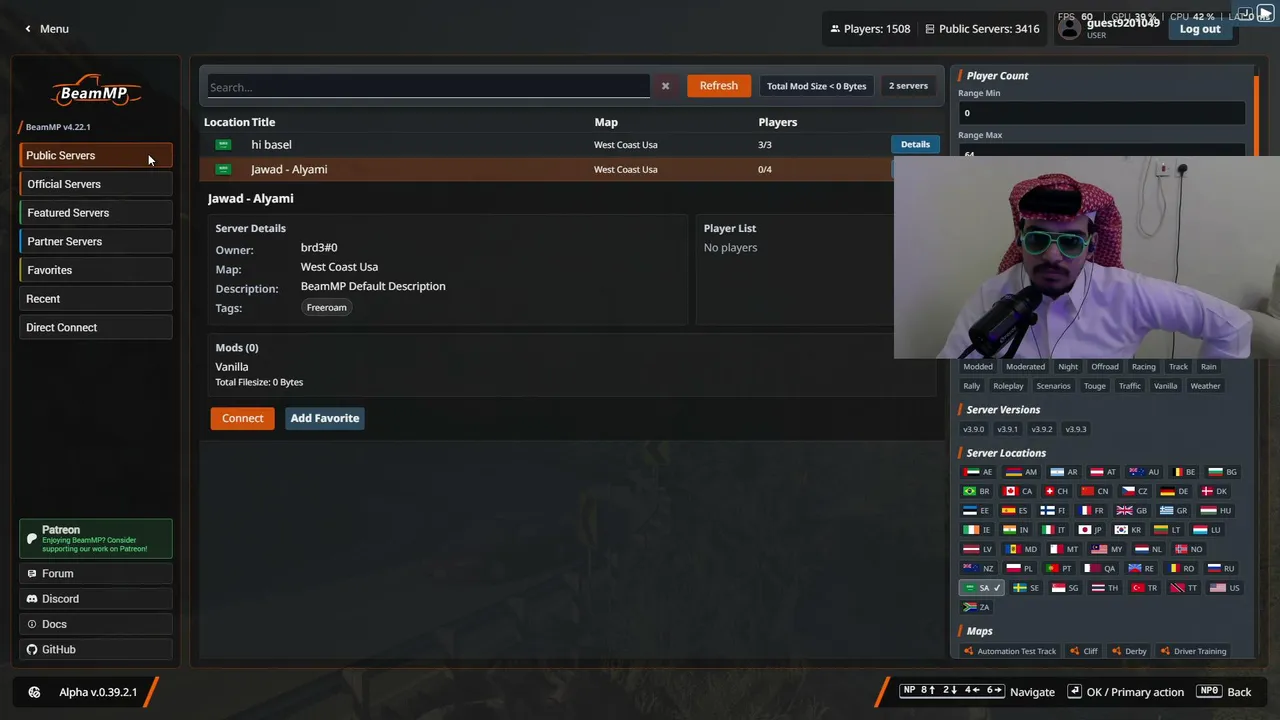Click the Connect button
This screenshot has width=1280, height=720.
pyautogui.click(x=243, y=418)
